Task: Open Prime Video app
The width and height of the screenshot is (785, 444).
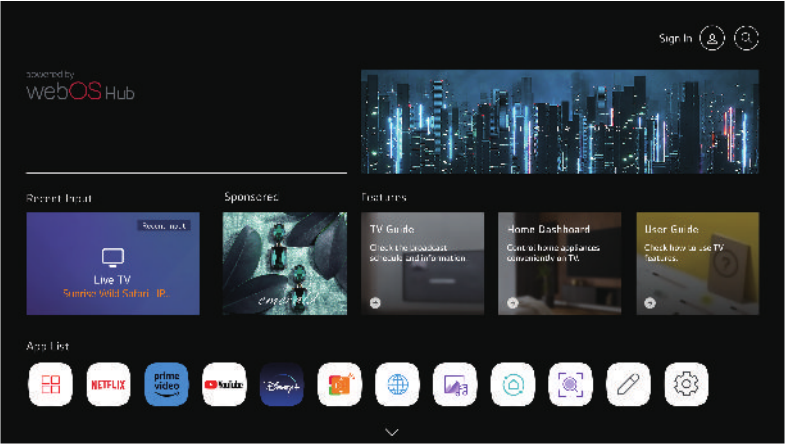Action: coord(166,384)
